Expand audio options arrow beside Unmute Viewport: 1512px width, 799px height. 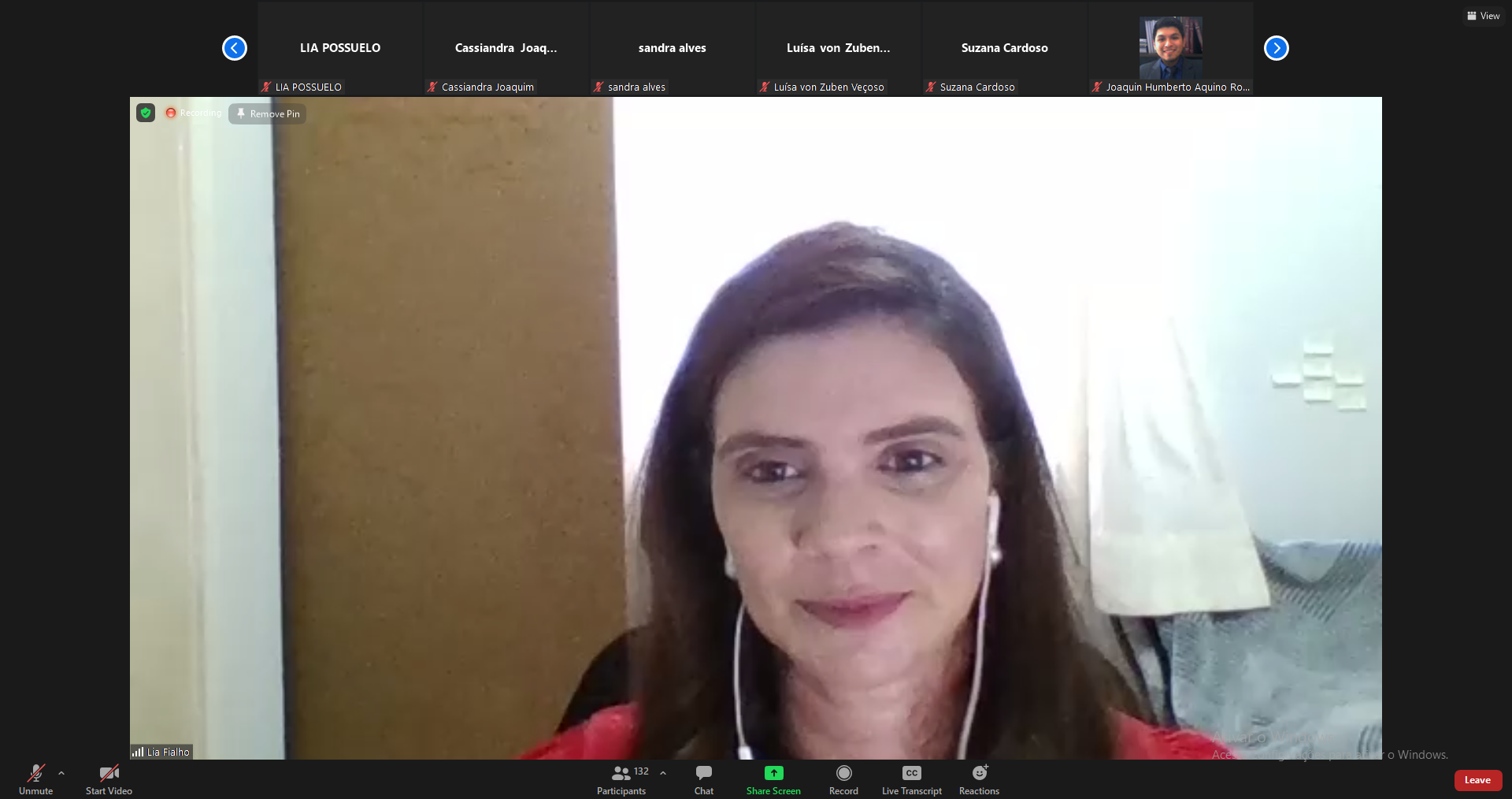point(61,773)
